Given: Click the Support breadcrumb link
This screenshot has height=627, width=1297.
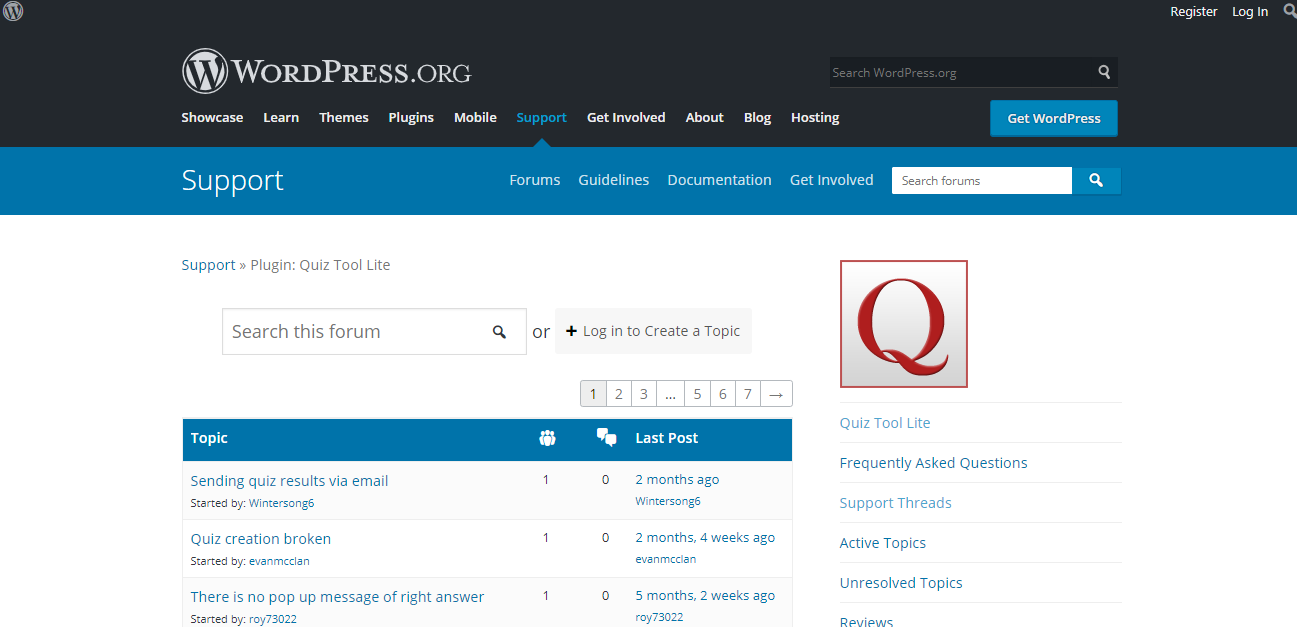Looking at the screenshot, I should pos(209,265).
